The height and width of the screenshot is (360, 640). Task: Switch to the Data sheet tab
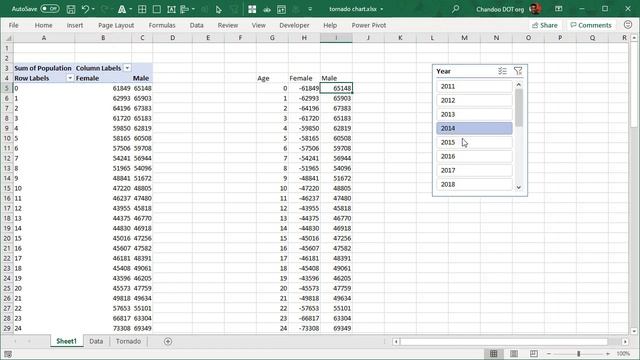(x=96, y=341)
